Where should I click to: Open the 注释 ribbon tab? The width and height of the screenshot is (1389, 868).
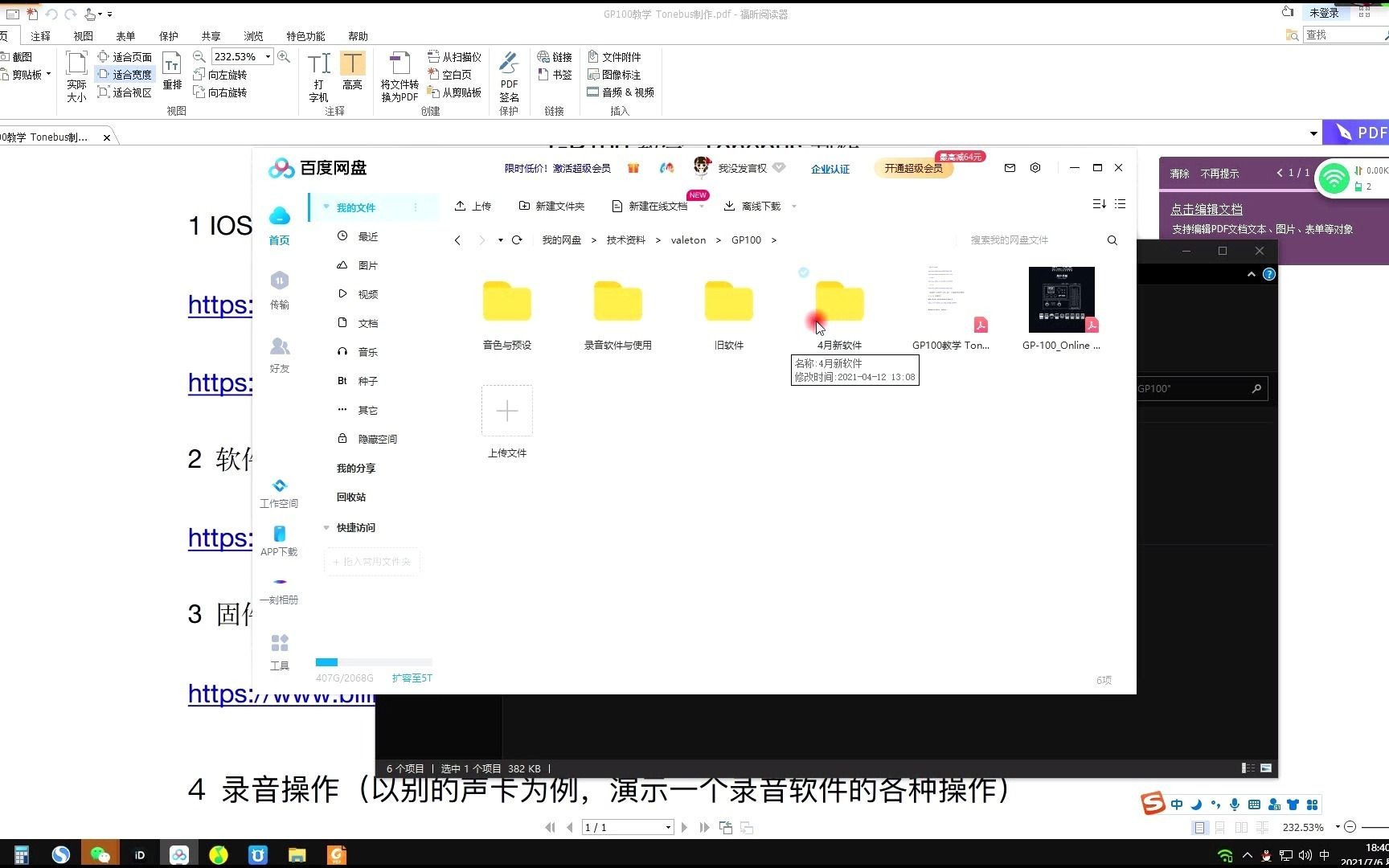coord(40,36)
